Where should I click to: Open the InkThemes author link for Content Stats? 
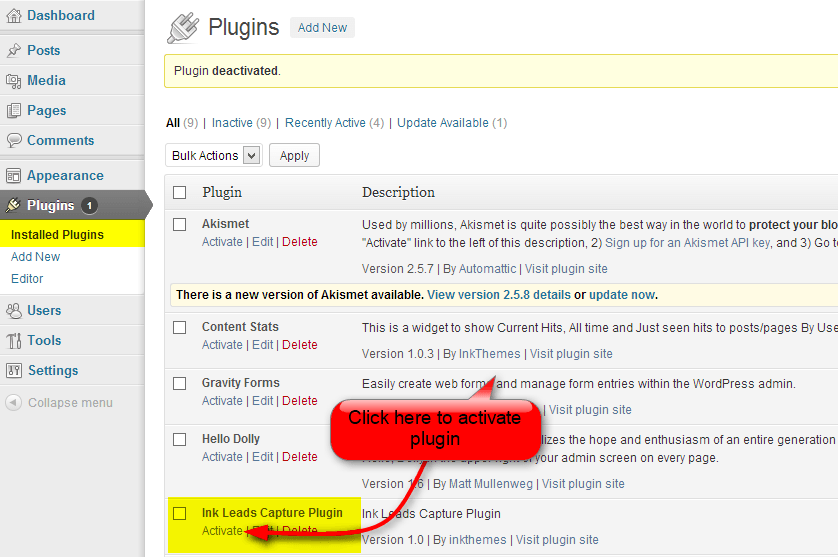tap(490, 354)
